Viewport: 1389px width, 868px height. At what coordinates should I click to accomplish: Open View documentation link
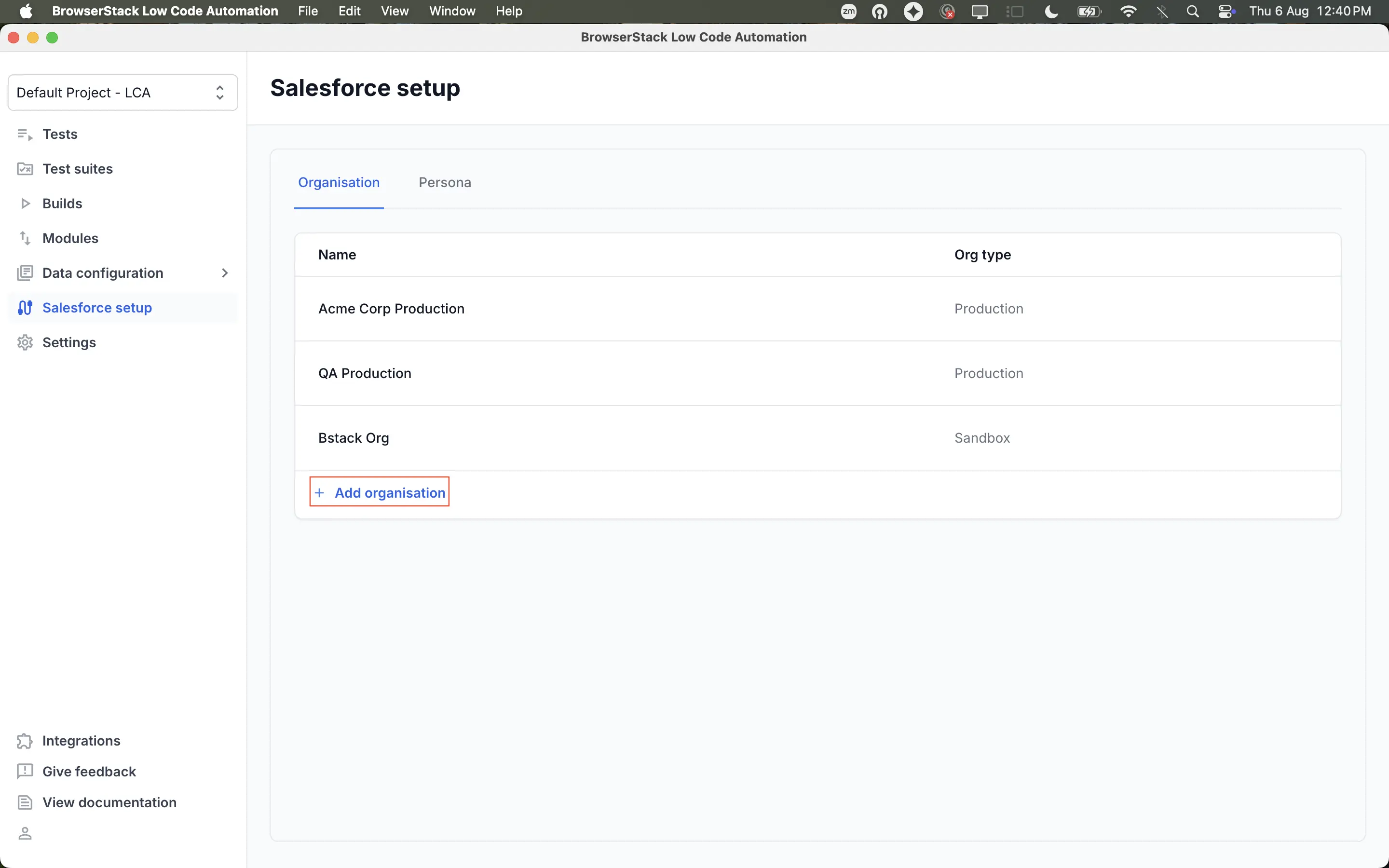(x=109, y=802)
